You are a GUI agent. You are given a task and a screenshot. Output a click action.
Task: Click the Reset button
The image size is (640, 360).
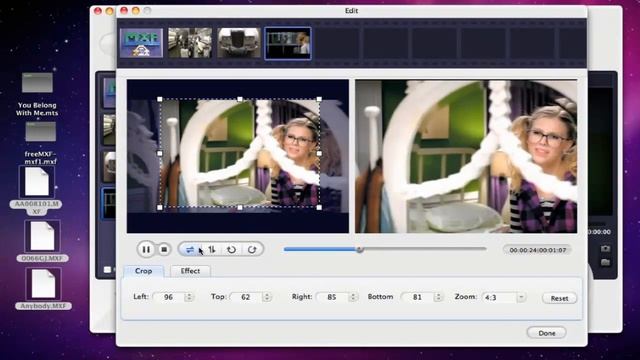point(559,298)
